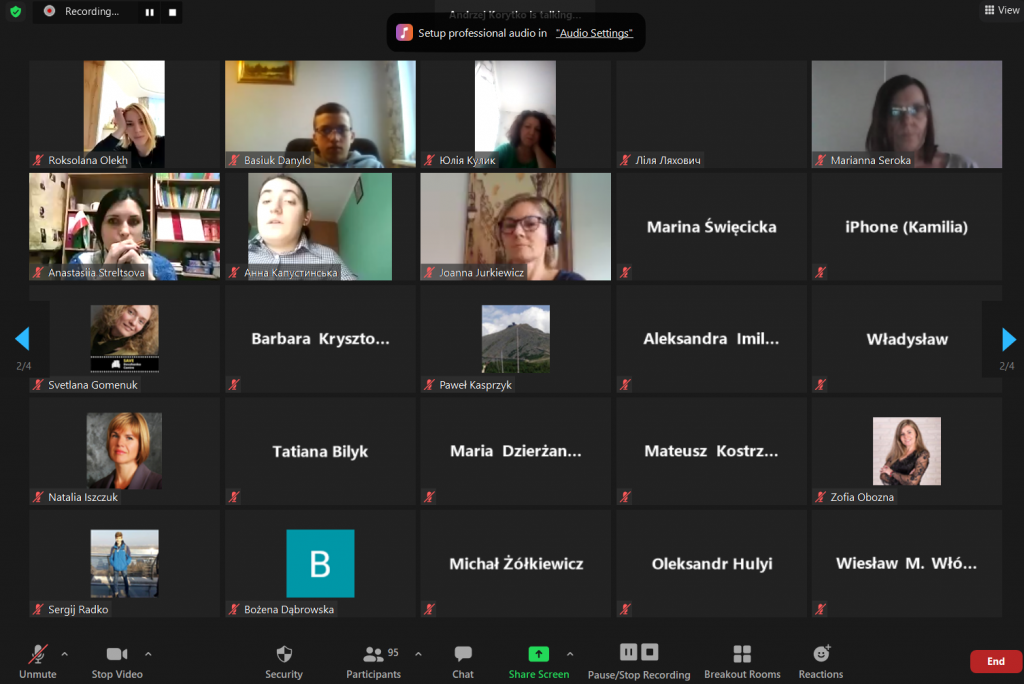Click the green encryption shield icon
This screenshot has width=1024, height=684.
click(15, 11)
